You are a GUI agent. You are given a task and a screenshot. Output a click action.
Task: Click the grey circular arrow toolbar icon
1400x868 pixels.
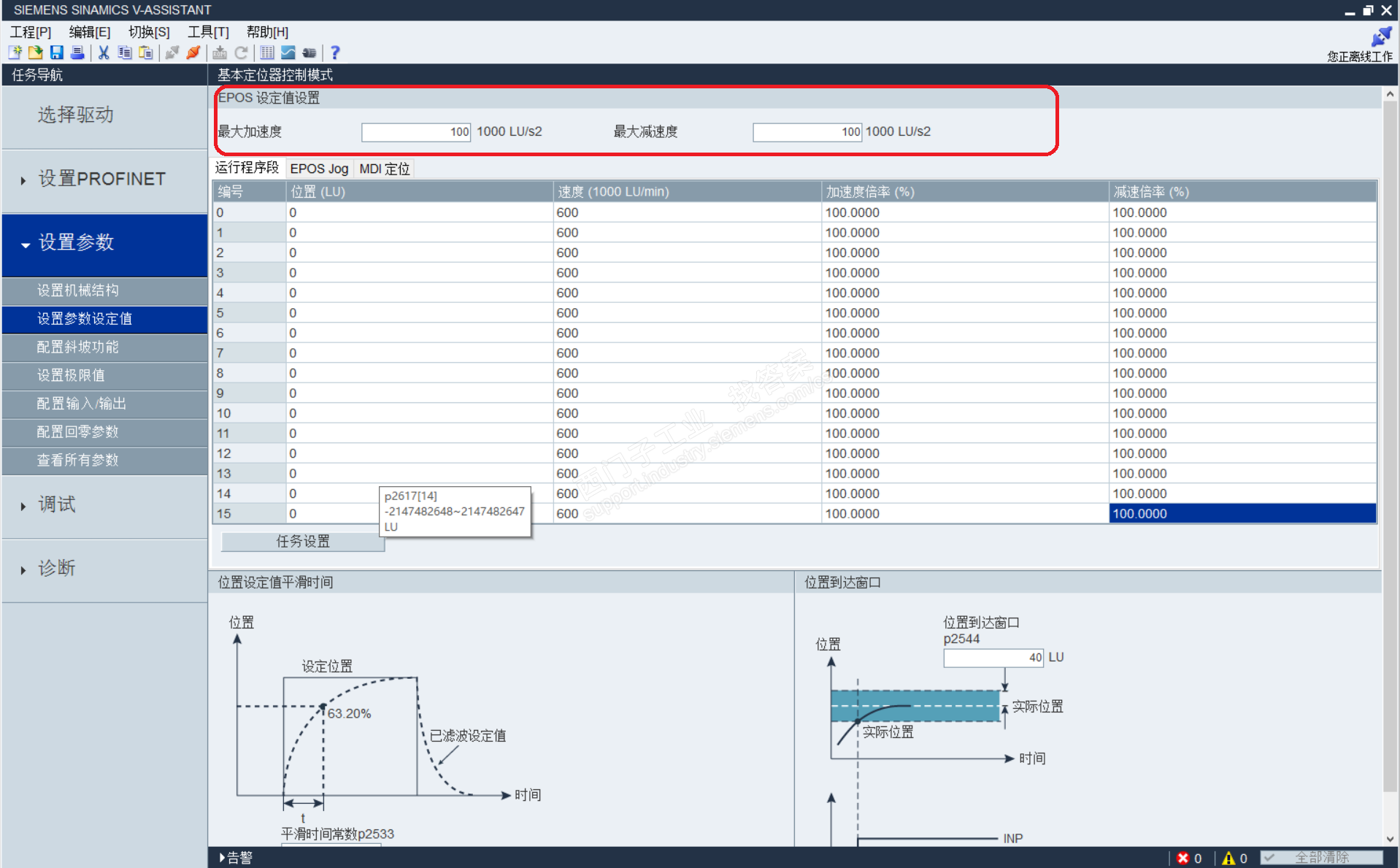pos(241,53)
